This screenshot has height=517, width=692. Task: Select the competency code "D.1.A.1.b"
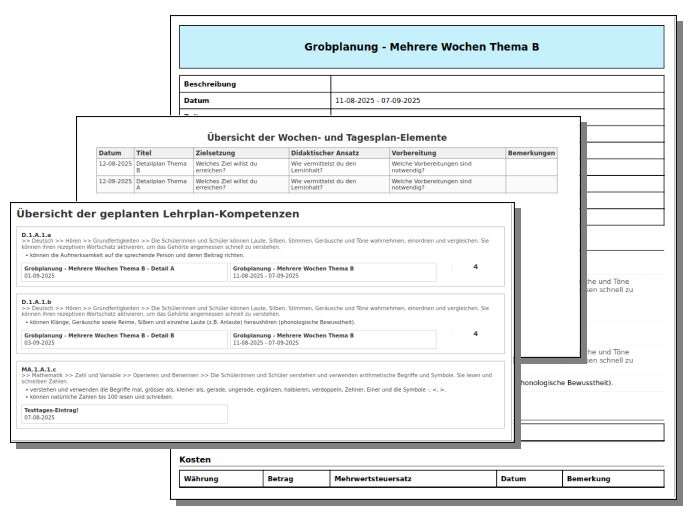[x=36, y=302]
